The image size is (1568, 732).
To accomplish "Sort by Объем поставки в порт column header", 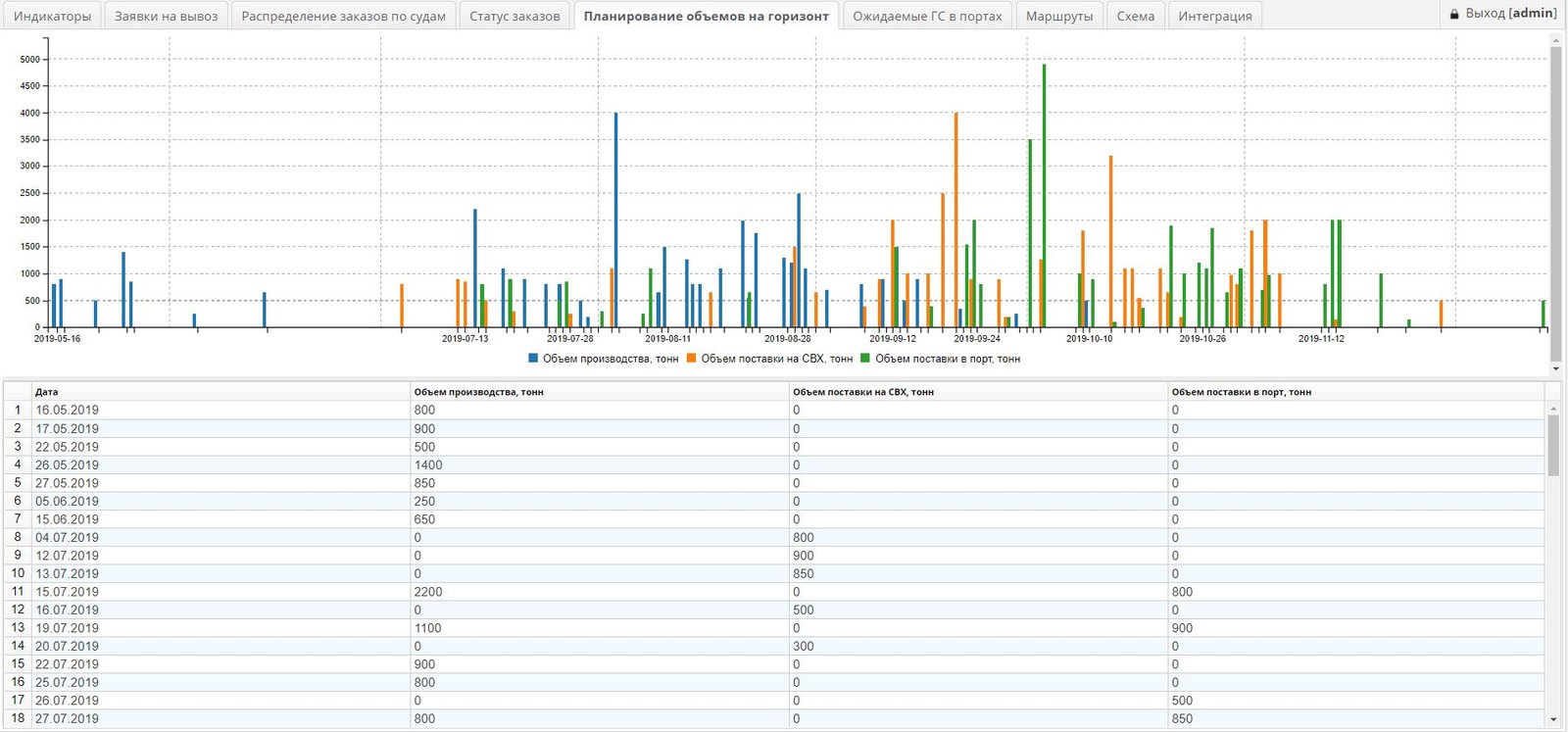I will point(1356,392).
